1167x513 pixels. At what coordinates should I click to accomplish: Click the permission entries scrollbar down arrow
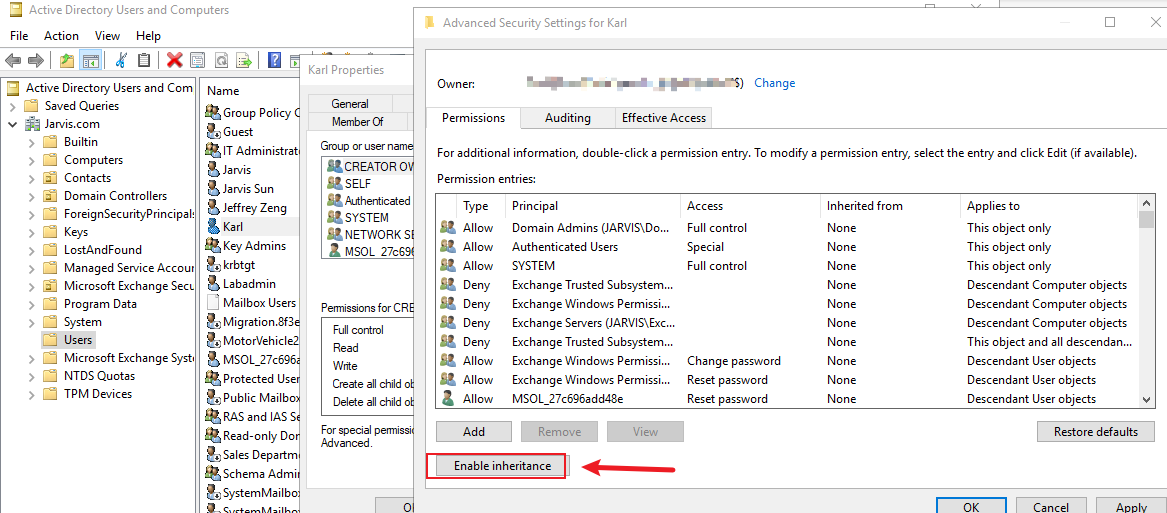click(1145, 400)
